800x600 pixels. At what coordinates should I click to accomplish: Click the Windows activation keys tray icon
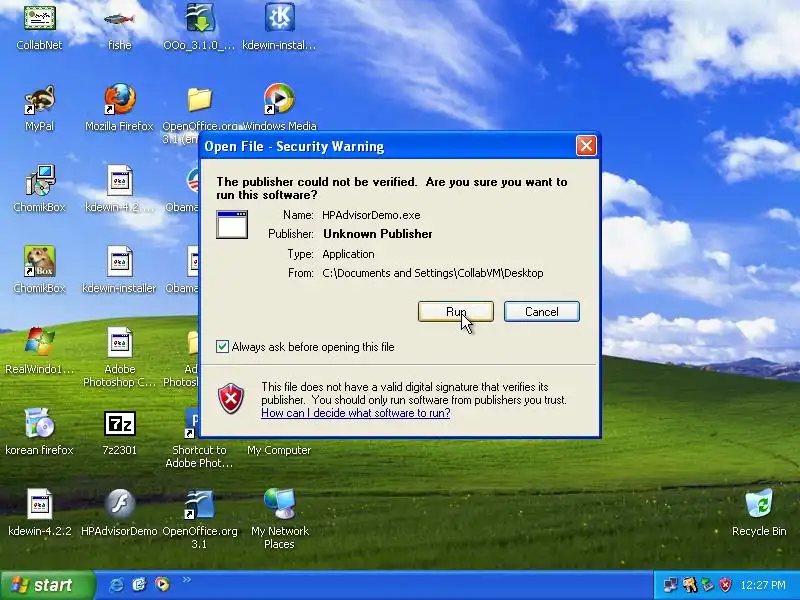pos(689,585)
